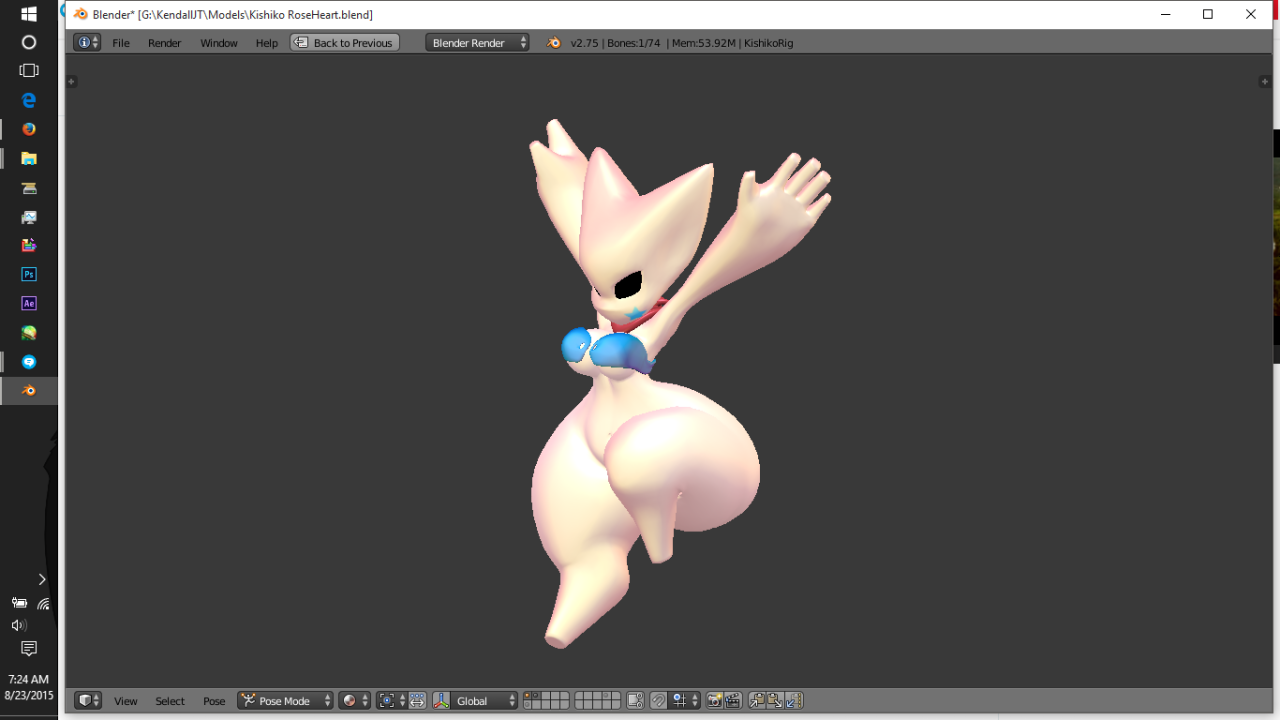
Task: Show properties region via right plus icon
Action: (x=1265, y=82)
